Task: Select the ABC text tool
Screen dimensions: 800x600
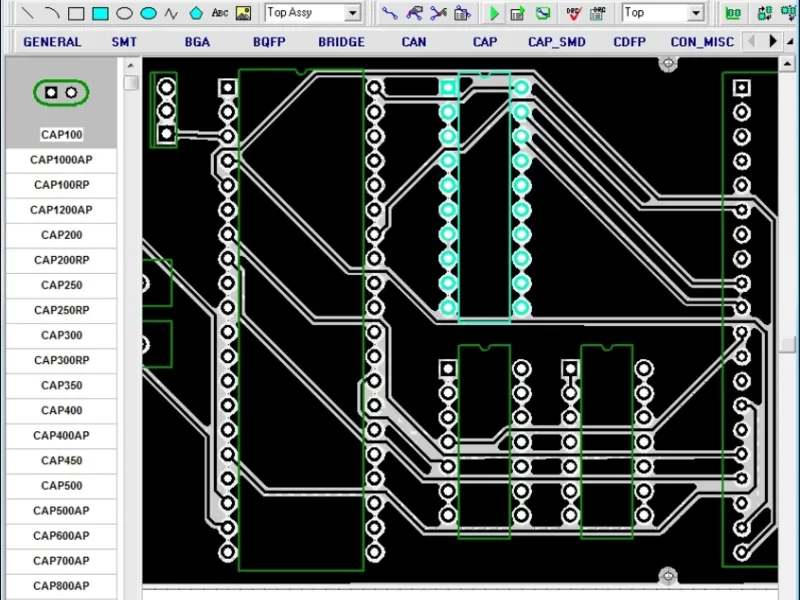Action: [x=220, y=13]
